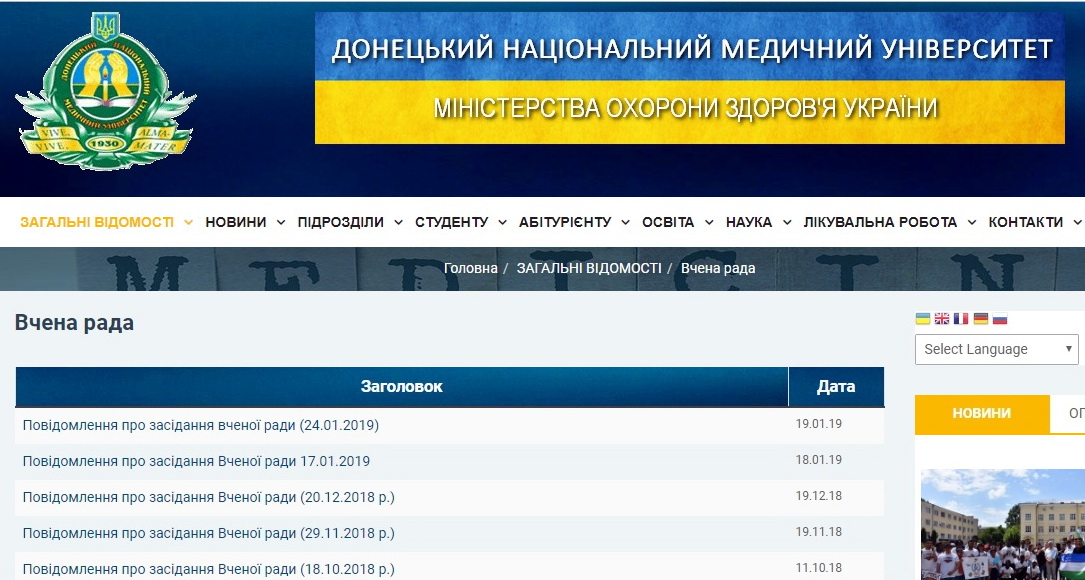Open the meeting notice for 24.01.2019
The height and width of the screenshot is (580, 1085).
pyautogui.click(x=201, y=425)
